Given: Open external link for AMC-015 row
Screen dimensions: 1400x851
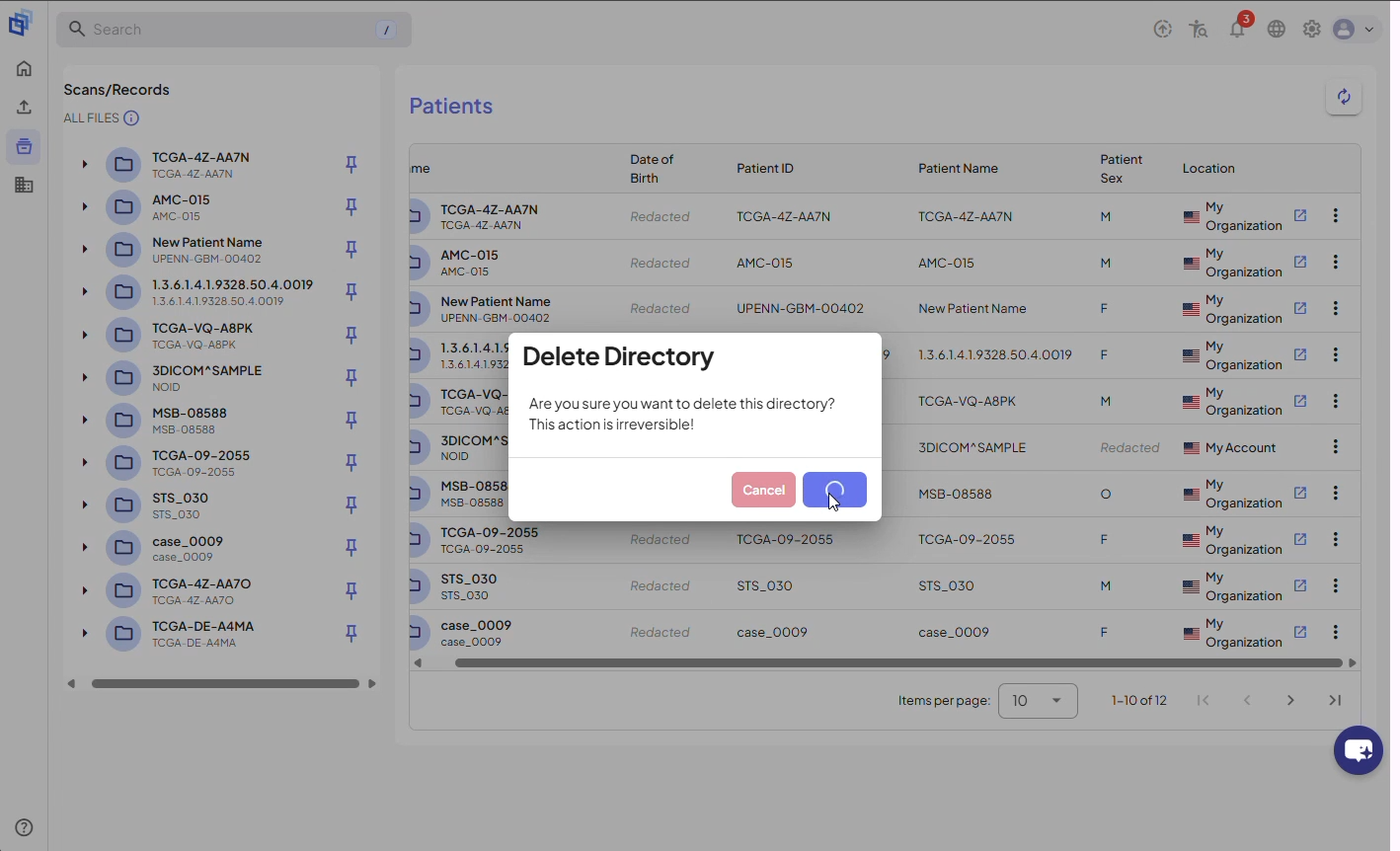Looking at the screenshot, I should tap(1300, 262).
